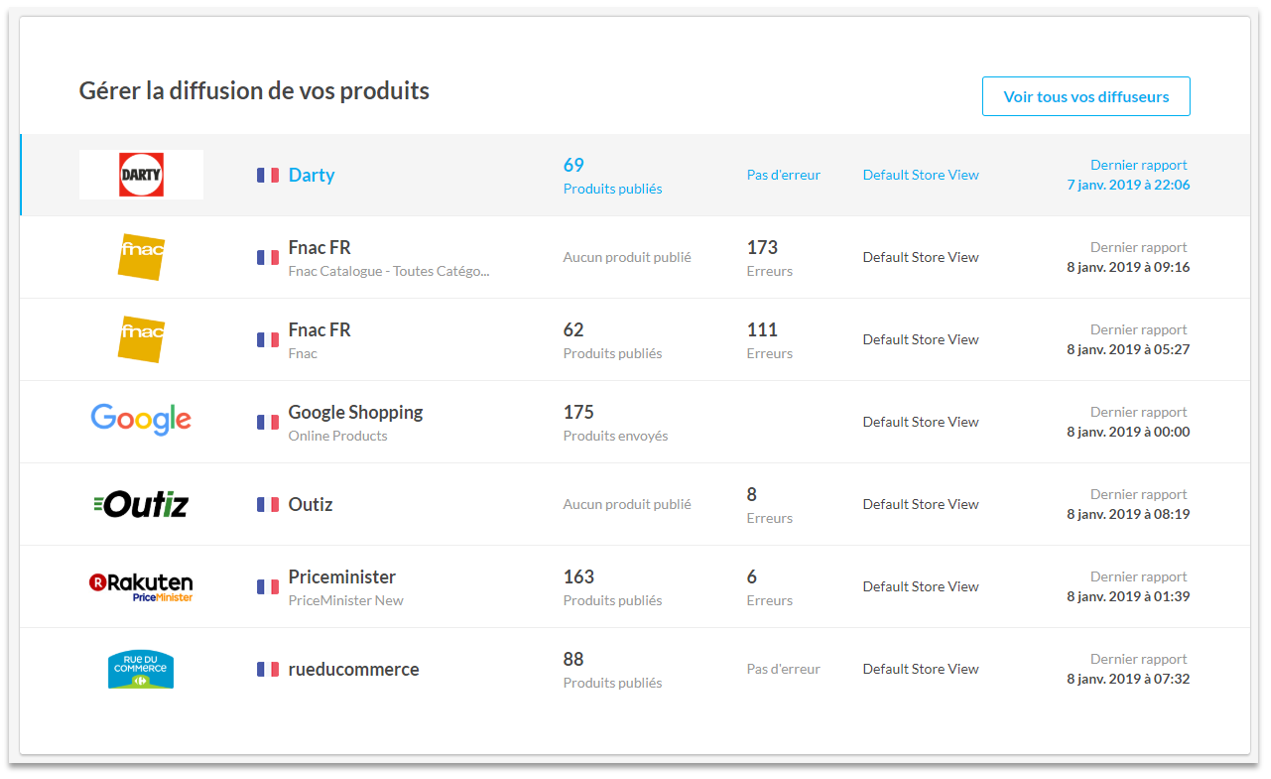Click Priceminister's 6 Erreurs count
The image size is (1271, 779).
click(x=769, y=588)
